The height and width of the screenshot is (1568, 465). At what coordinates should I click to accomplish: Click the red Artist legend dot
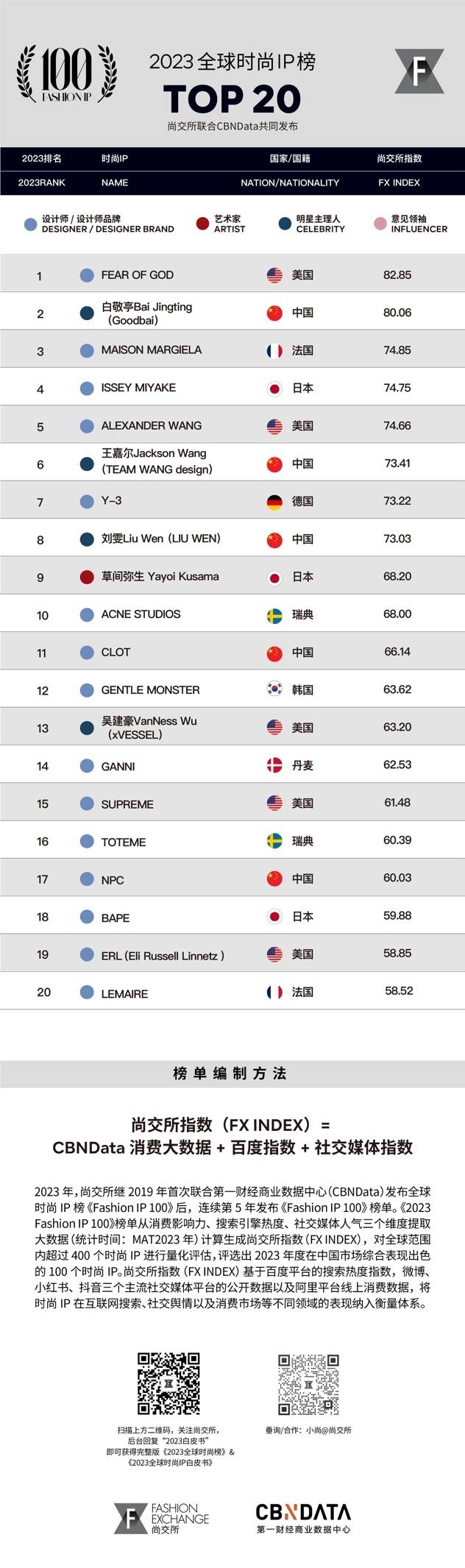(x=203, y=224)
